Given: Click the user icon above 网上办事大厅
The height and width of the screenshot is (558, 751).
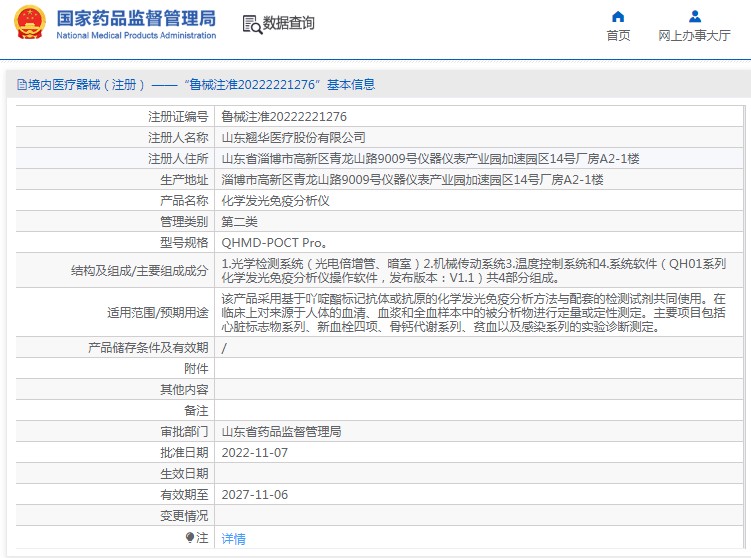Looking at the screenshot, I should (x=694, y=16).
